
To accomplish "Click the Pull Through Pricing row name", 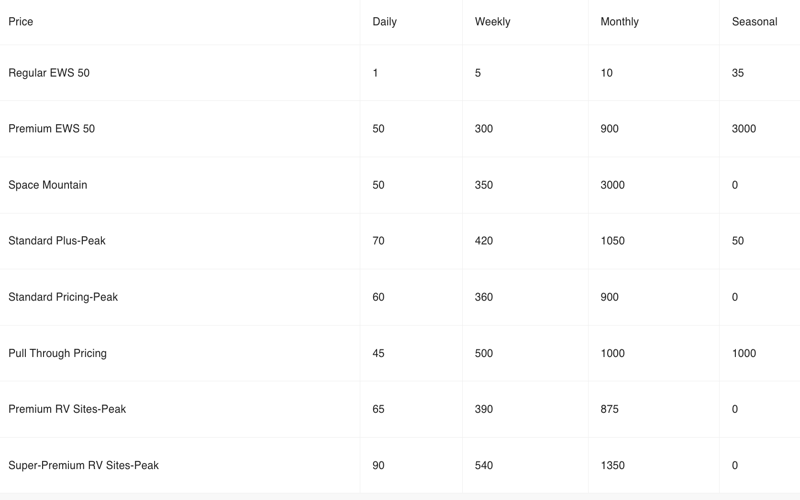I will click(57, 353).
